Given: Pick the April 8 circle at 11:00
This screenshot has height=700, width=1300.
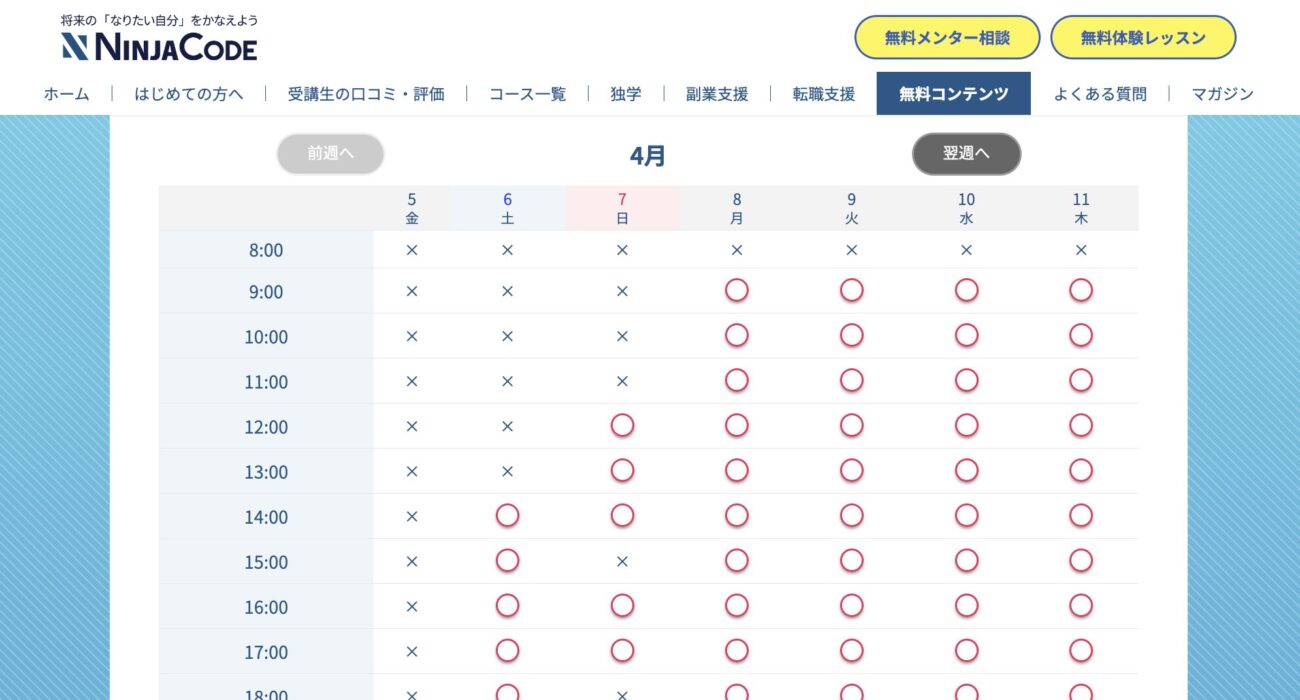Looking at the screenshot, I should (x=736, y=381).
